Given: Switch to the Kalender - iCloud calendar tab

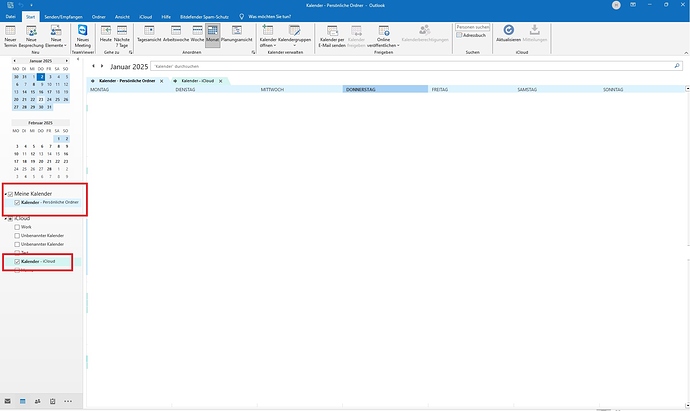Looking at the screenshot, I should click(x=198, y=81).
